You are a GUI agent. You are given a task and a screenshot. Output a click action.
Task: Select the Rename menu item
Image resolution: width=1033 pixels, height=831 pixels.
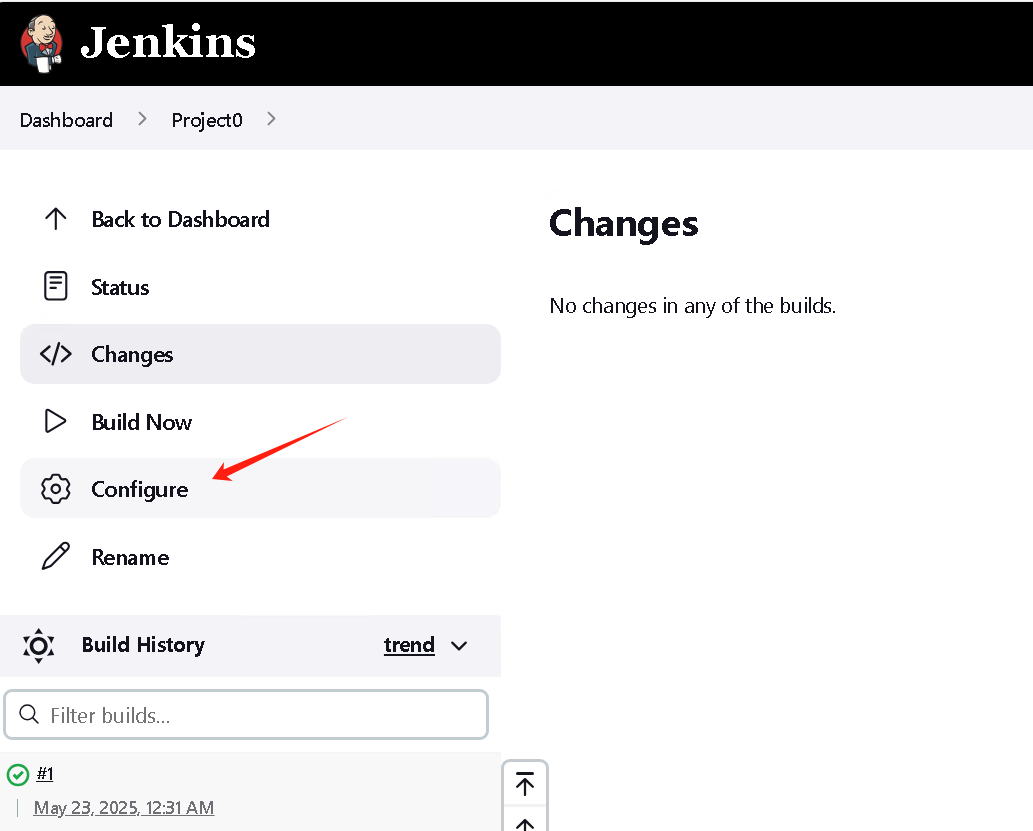tap(260, 557)
